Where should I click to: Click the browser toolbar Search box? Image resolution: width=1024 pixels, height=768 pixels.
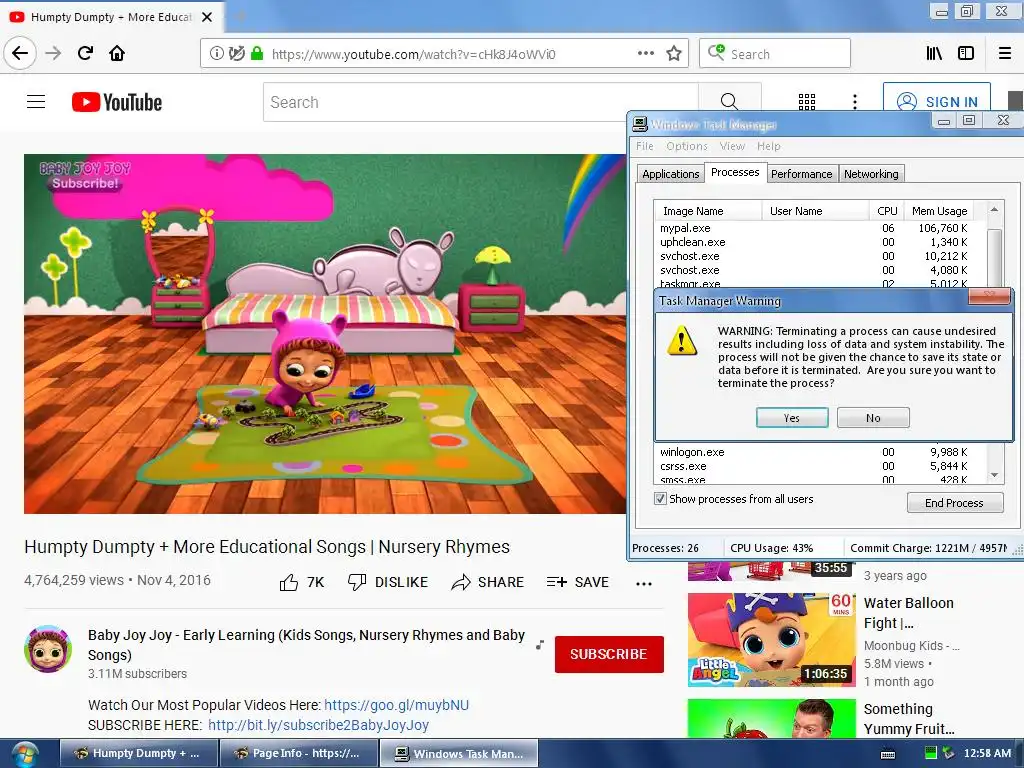coord(775,54)
